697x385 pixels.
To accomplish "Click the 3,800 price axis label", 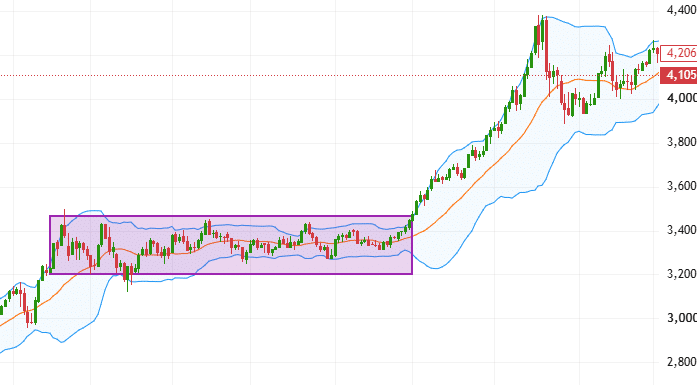I will 681,142.
